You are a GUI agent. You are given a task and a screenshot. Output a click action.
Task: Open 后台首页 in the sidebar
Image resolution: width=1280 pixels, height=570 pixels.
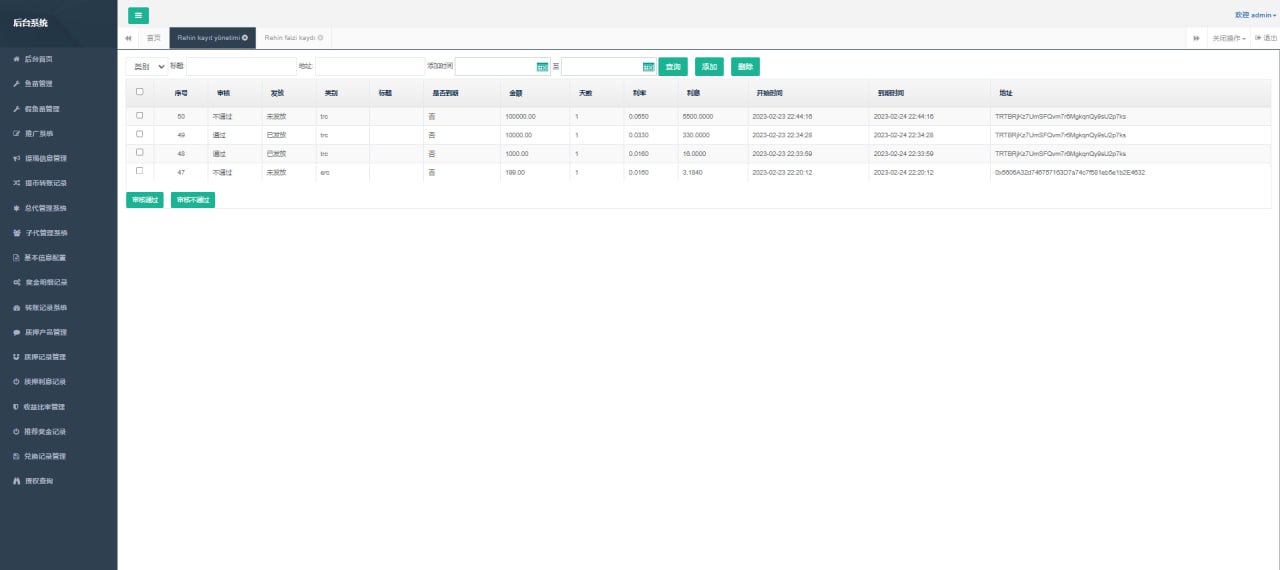coord(45,59)
